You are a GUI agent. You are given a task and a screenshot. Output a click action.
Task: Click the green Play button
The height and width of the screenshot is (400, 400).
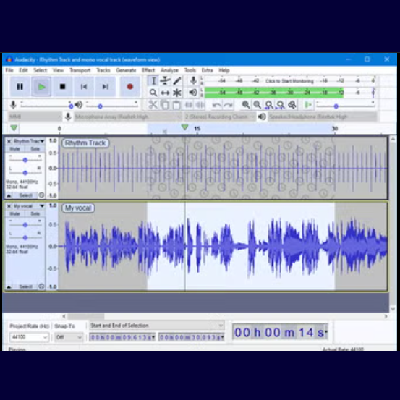click(41, 87)
